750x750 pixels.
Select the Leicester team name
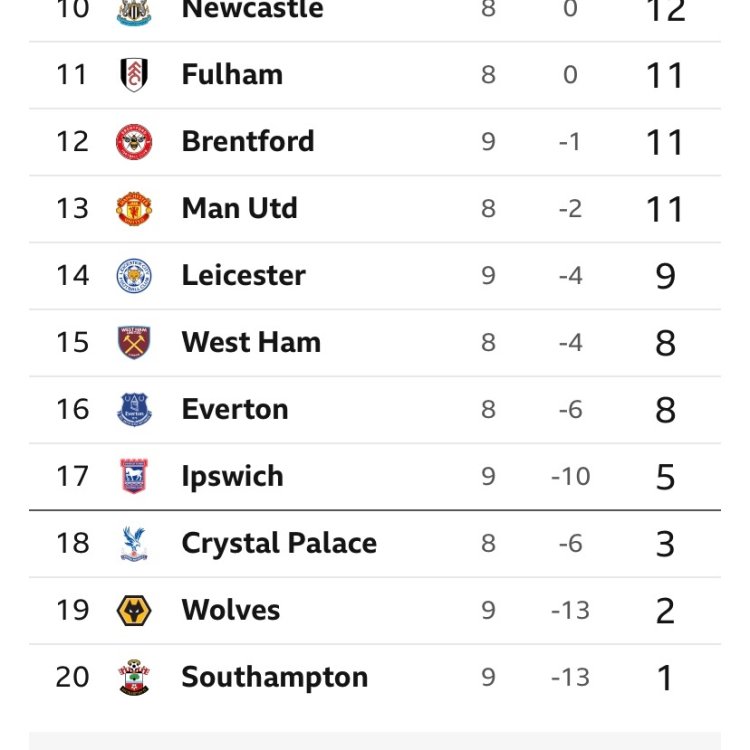tap(243, 276)
